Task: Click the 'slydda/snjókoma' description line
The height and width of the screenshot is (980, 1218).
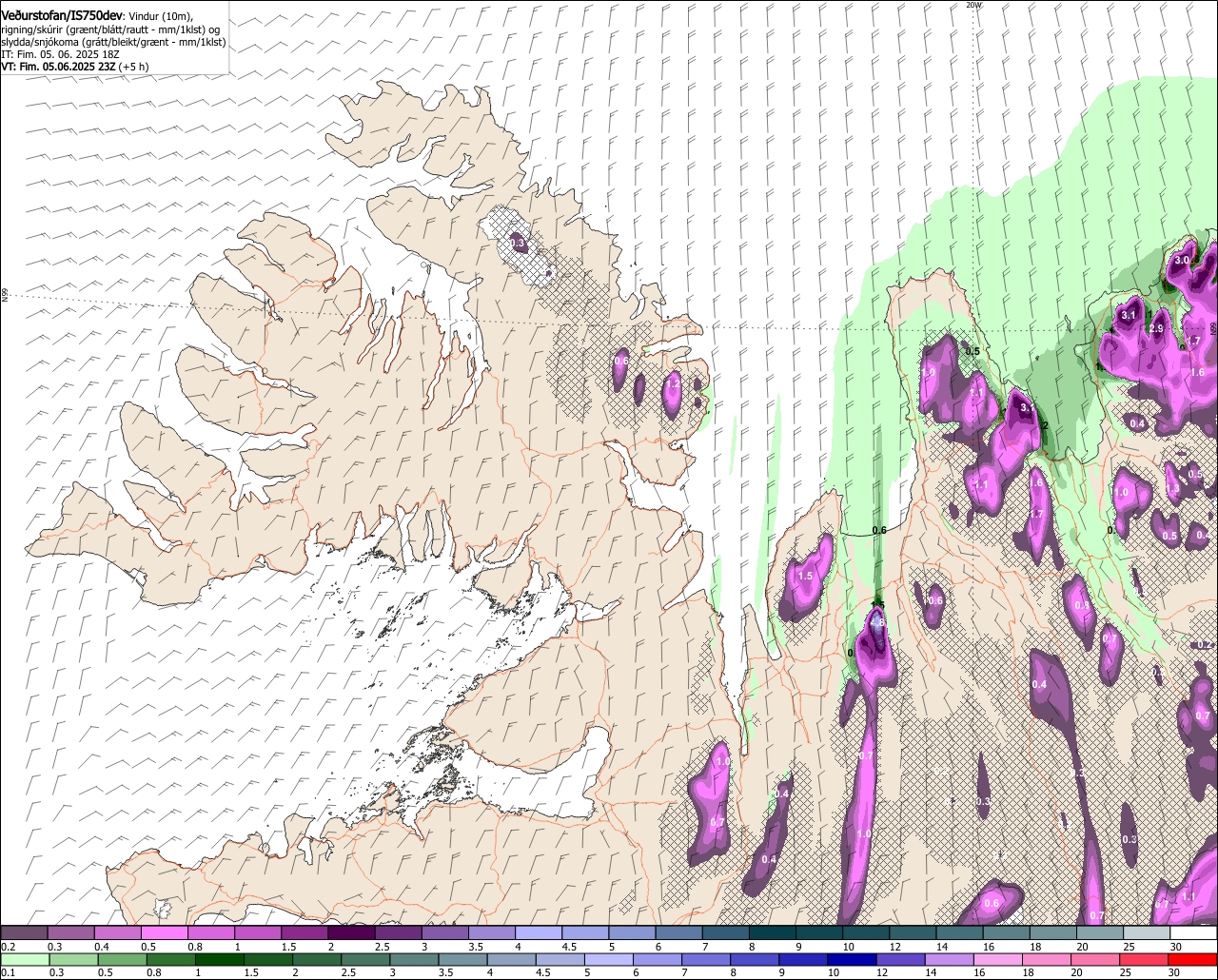Action: pyautogui.click(x=113, y=43)
